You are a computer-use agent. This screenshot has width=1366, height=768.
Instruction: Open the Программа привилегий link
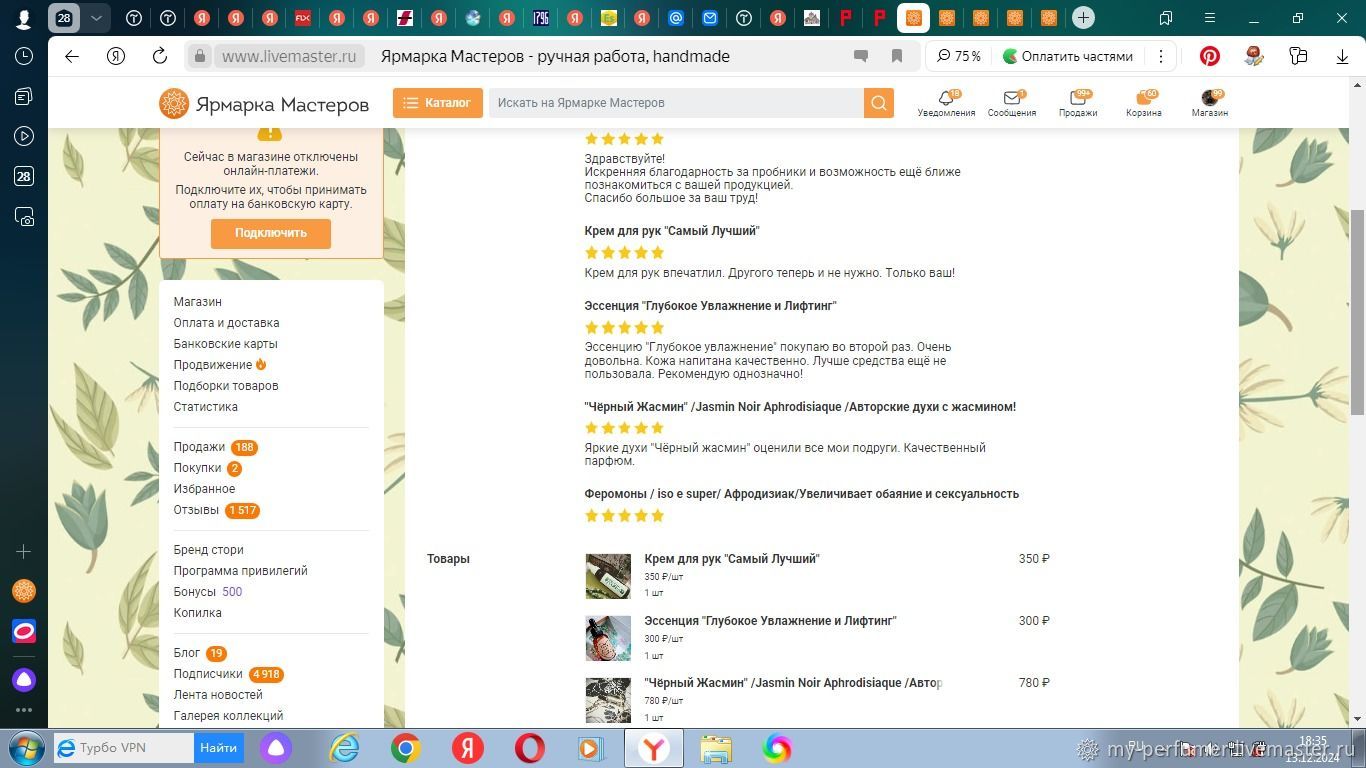[x=241, y=571]
